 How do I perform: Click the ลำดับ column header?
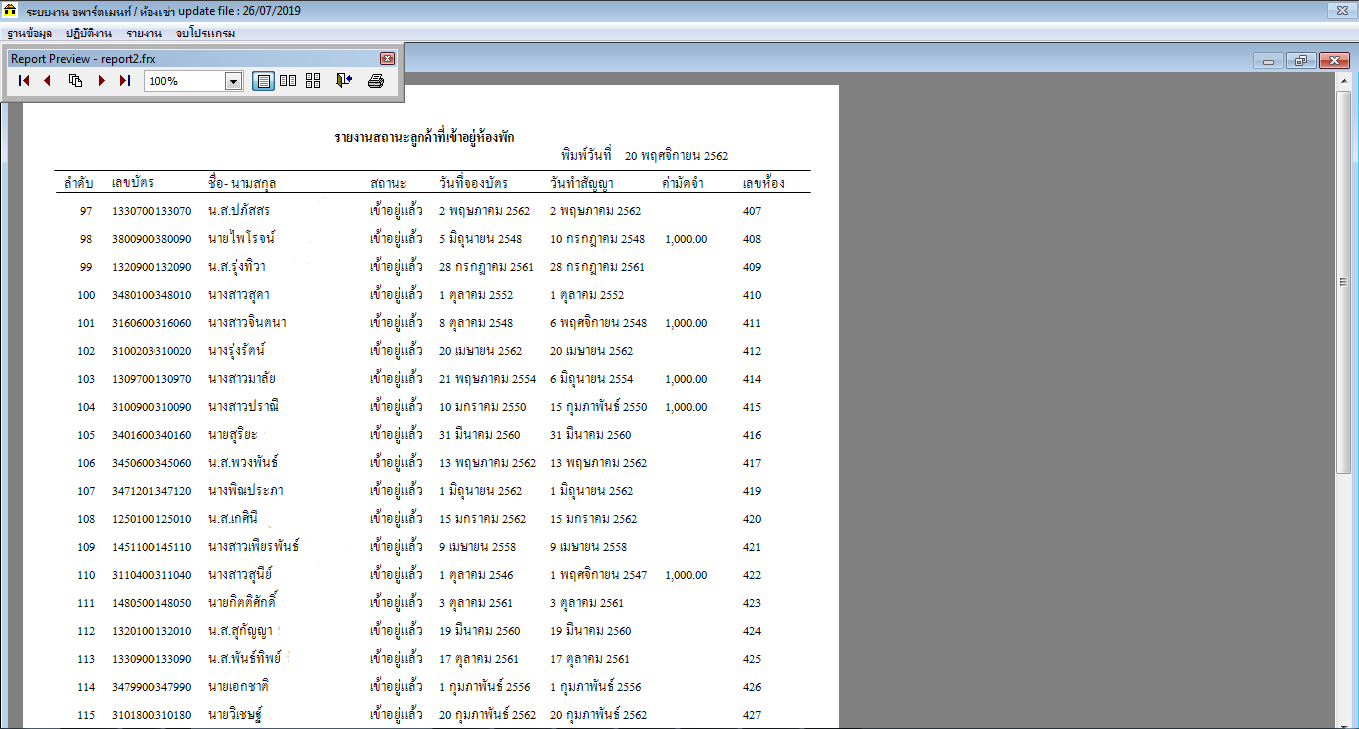[79, 183]
